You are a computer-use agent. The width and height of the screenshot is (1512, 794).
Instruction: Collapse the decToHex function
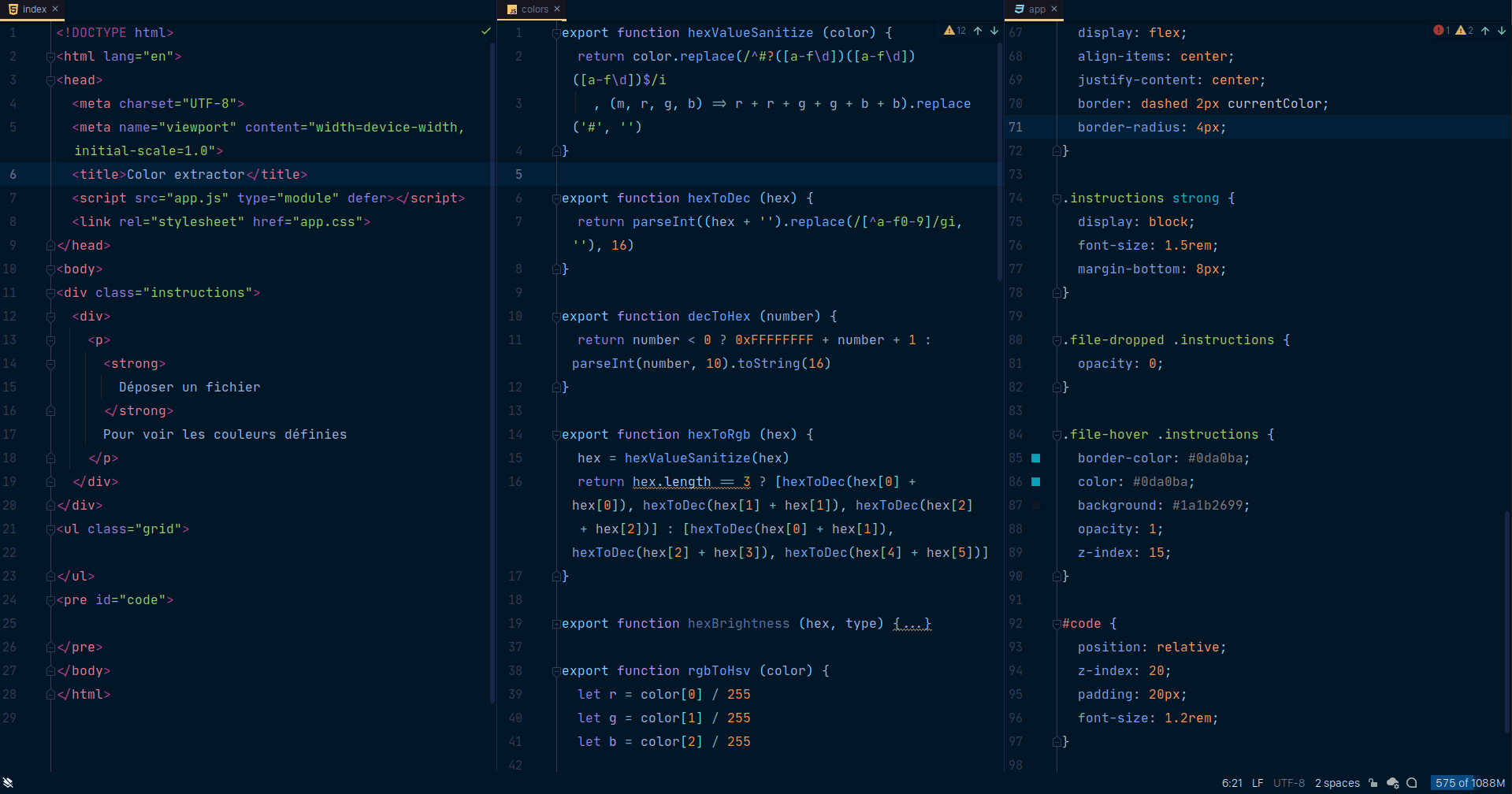(x=556, y=317)
